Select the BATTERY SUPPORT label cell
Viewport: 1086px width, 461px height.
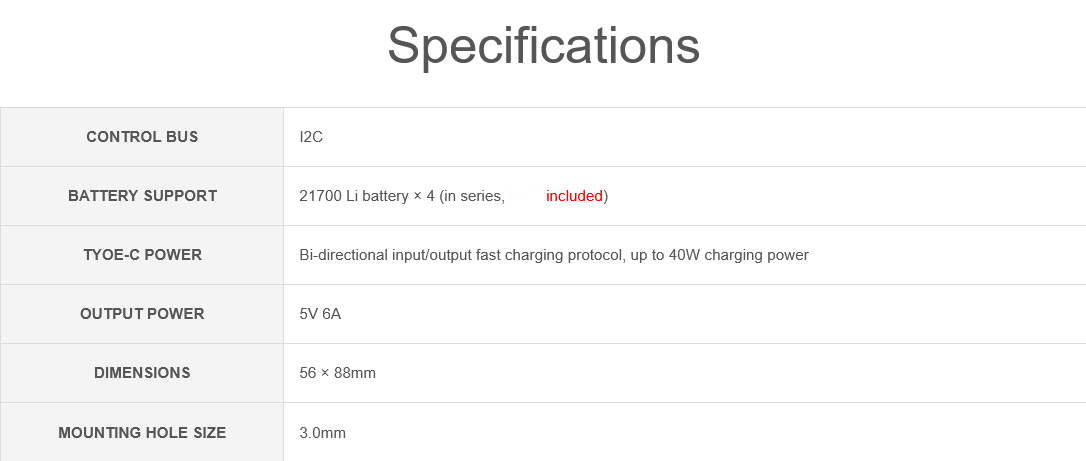(x=142, y=196)
